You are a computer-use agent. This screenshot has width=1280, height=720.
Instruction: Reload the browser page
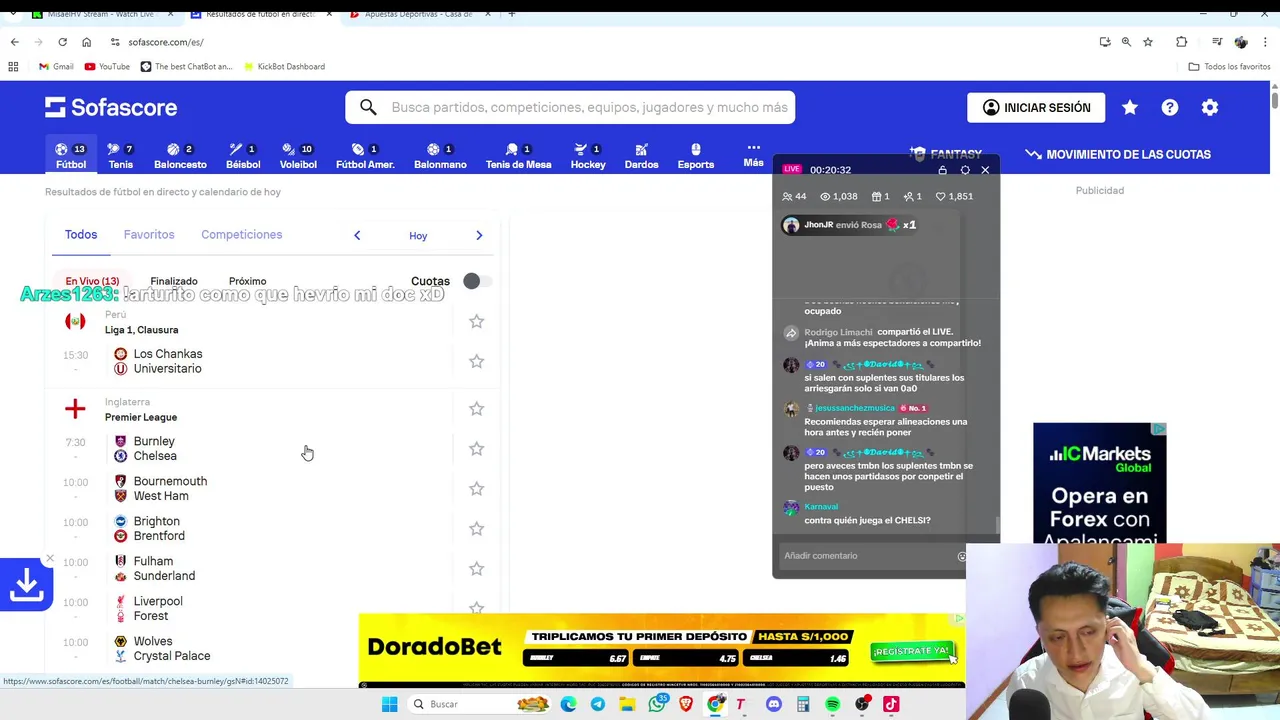62,42
